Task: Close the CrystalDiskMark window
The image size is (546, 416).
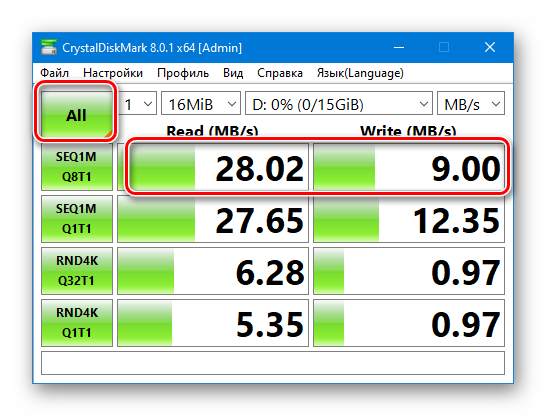Action: [490, 47]
